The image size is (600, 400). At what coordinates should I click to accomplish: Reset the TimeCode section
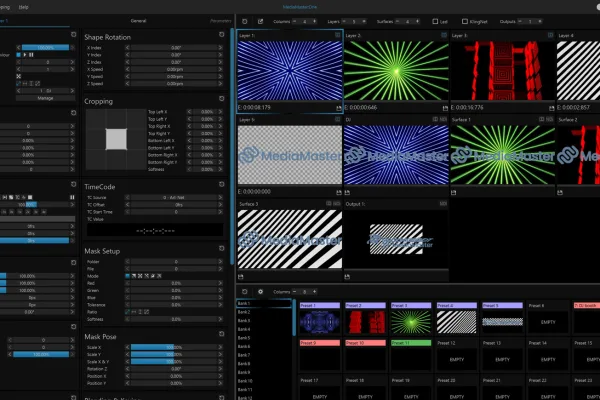click(x=222, y=184)
